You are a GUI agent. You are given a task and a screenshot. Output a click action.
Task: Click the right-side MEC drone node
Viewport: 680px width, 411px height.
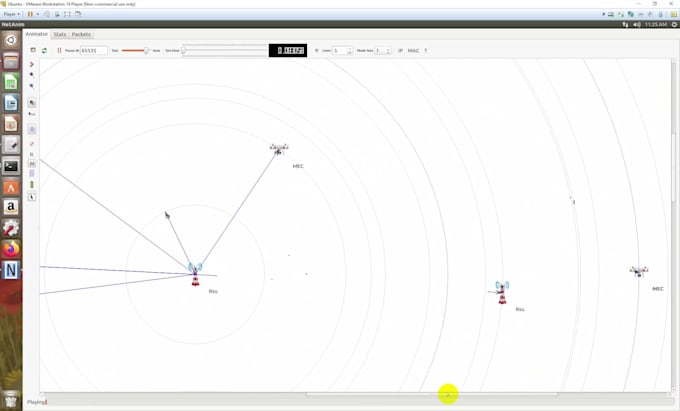(639, 271)
